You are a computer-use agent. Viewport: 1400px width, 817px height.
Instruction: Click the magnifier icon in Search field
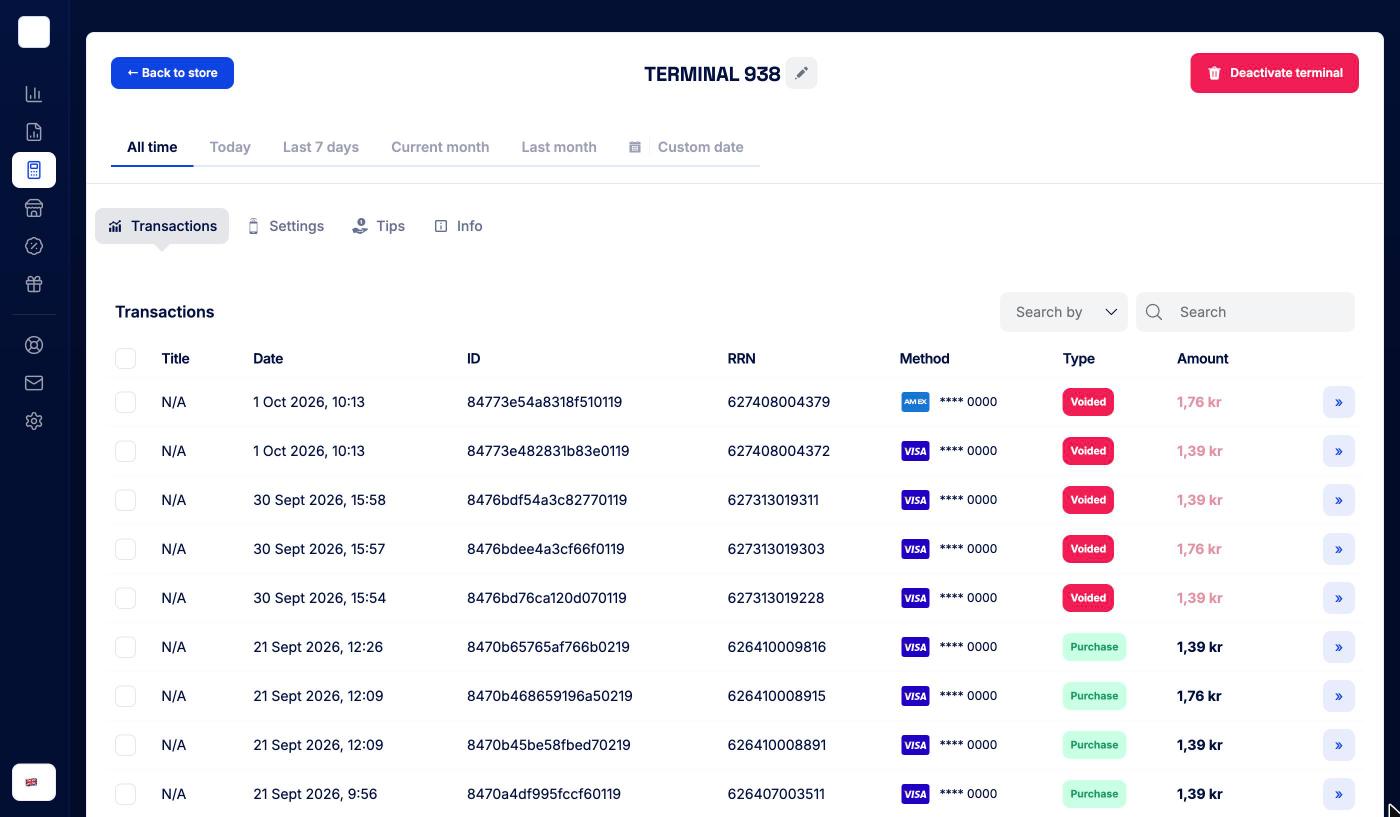[1154, 312]
